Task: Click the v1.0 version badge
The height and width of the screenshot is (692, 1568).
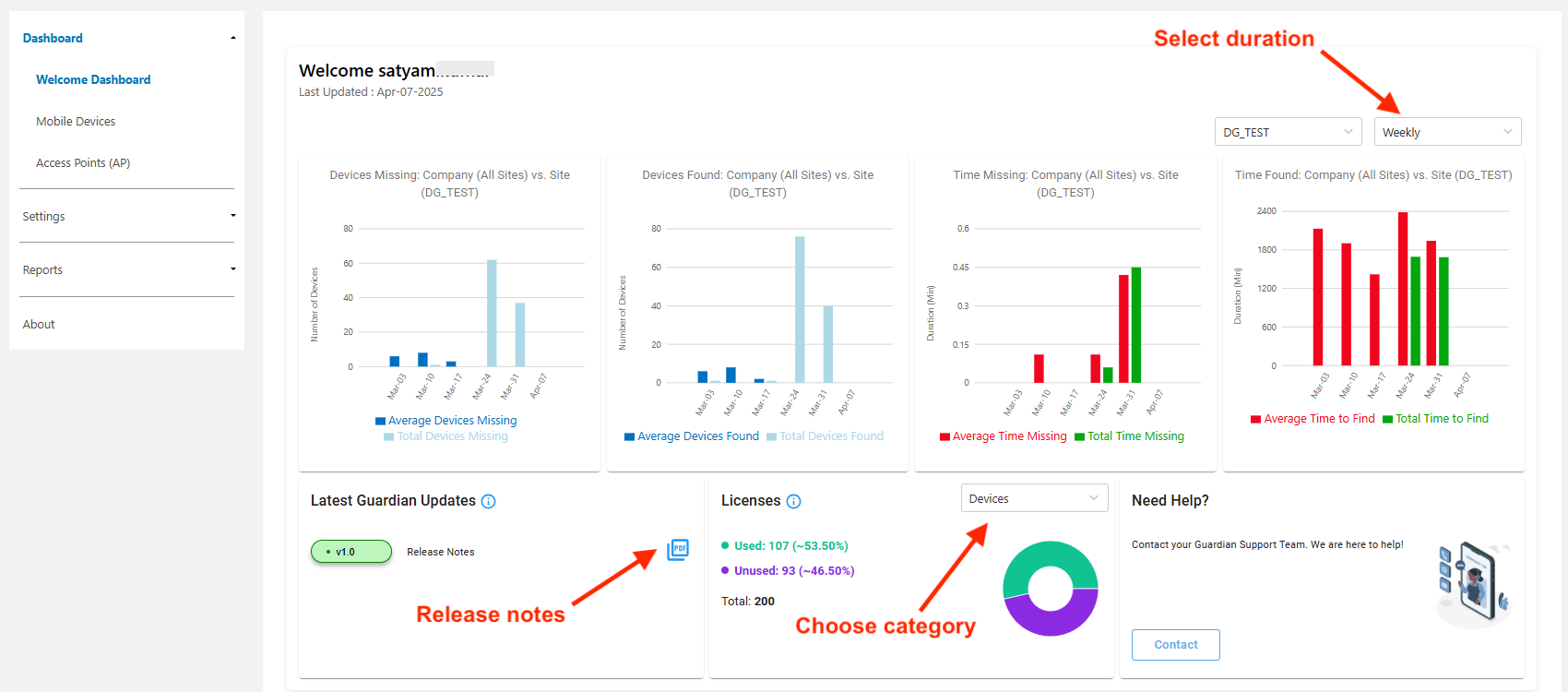Action: click(351, 552)
